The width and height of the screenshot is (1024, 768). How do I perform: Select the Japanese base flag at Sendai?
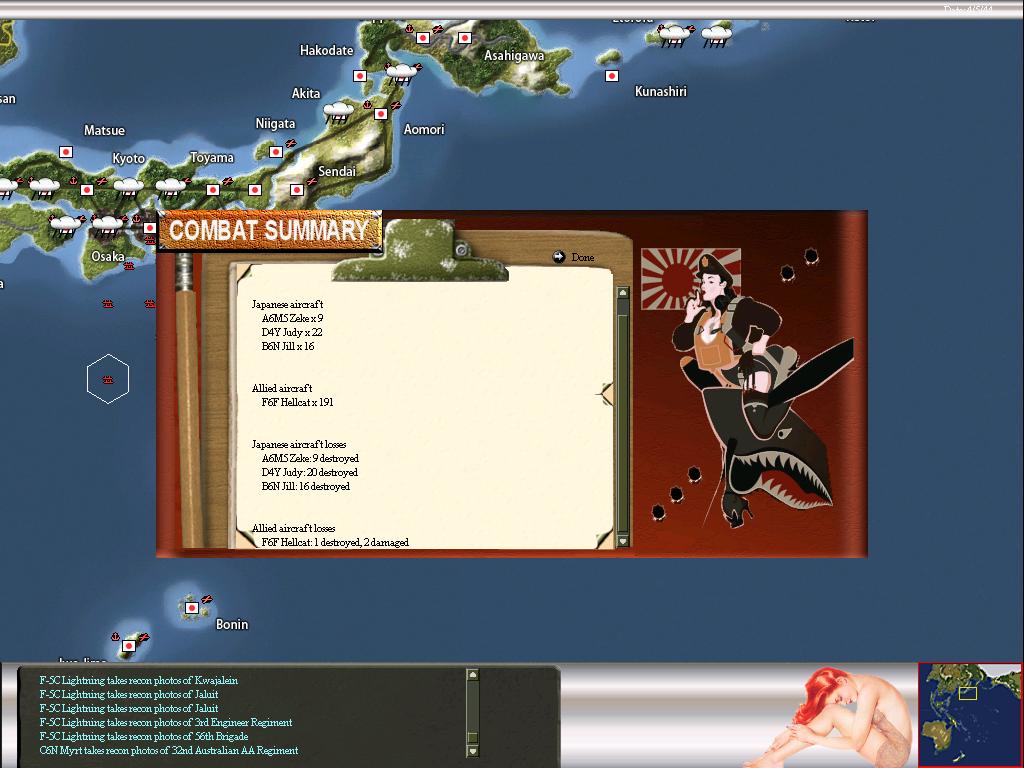pos(296,190)
